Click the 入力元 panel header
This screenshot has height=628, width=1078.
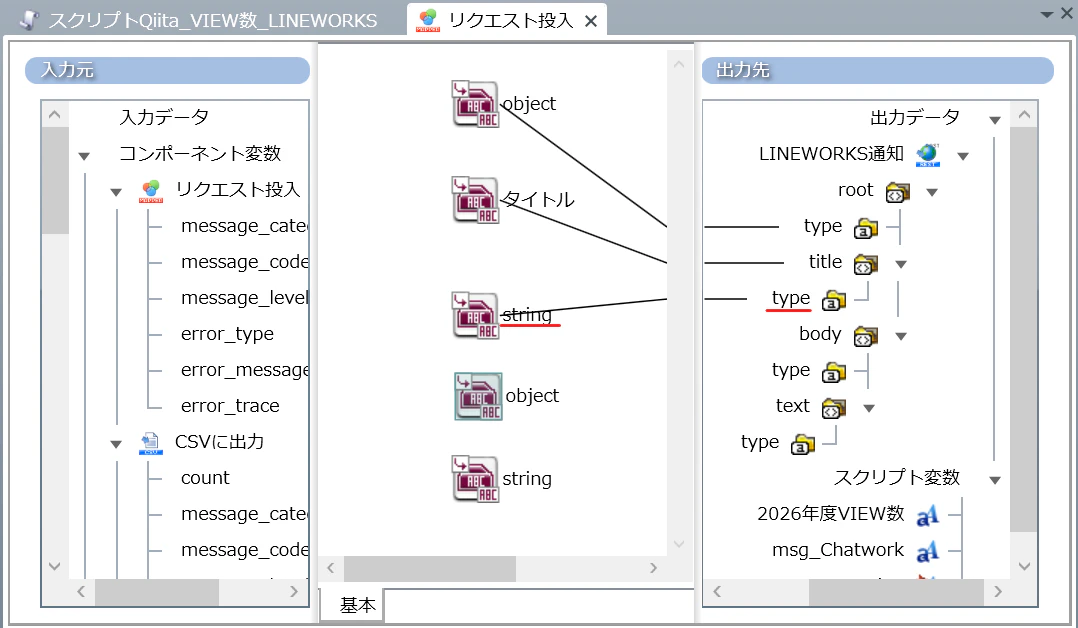167,70
